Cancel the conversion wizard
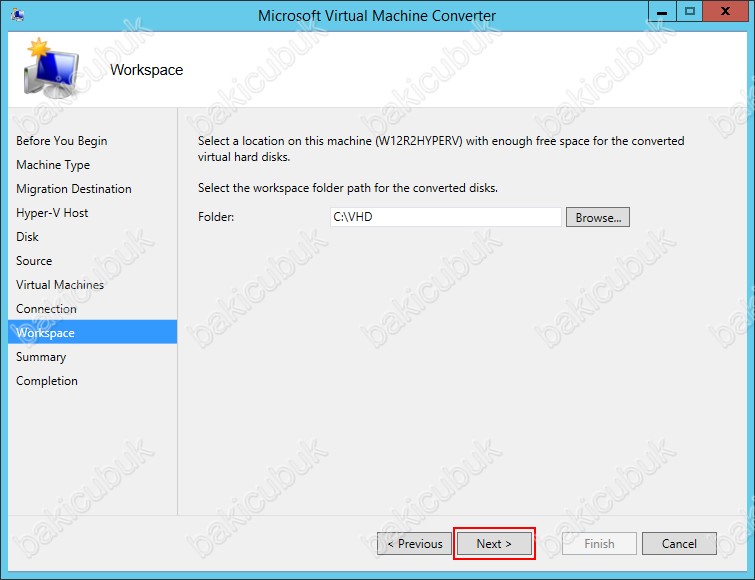The width and height of the screenshot is (755, 580). 679,544
